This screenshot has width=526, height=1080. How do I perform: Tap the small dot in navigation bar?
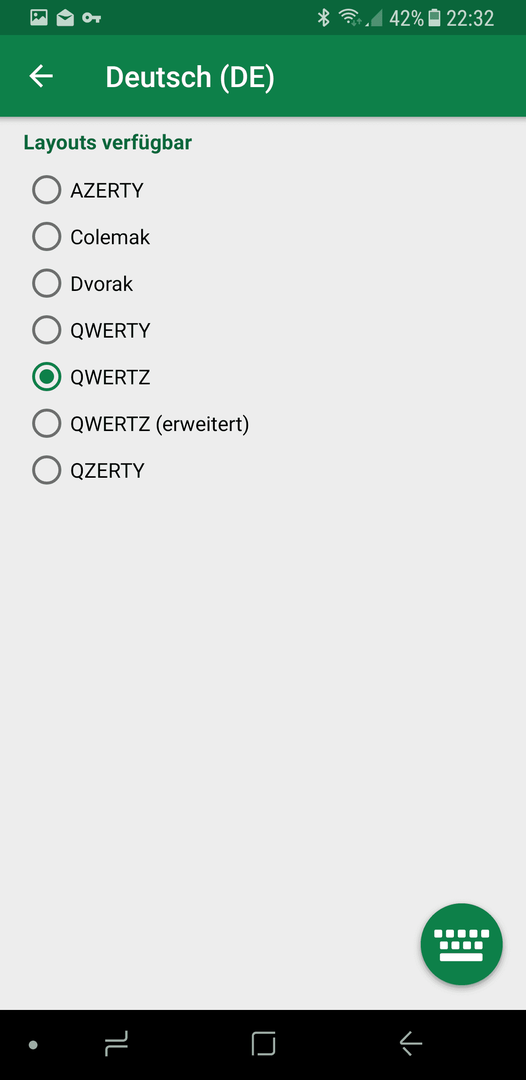point(33,1045)
